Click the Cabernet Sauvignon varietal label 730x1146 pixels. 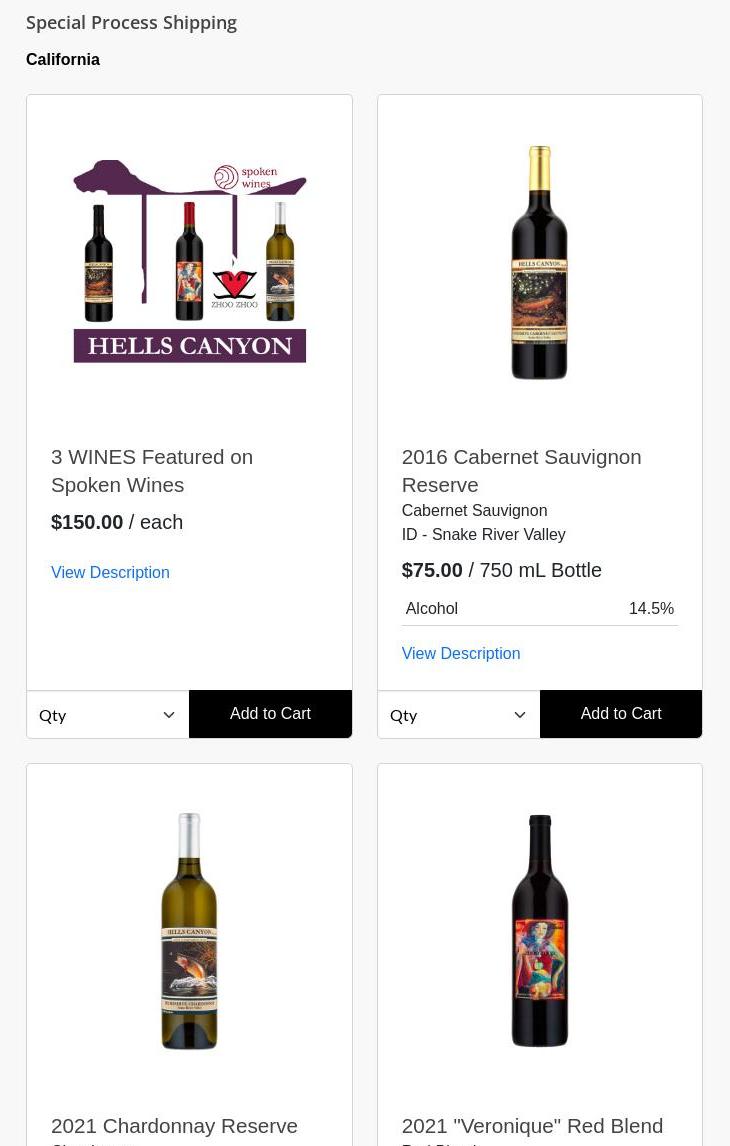pos(474,510)
